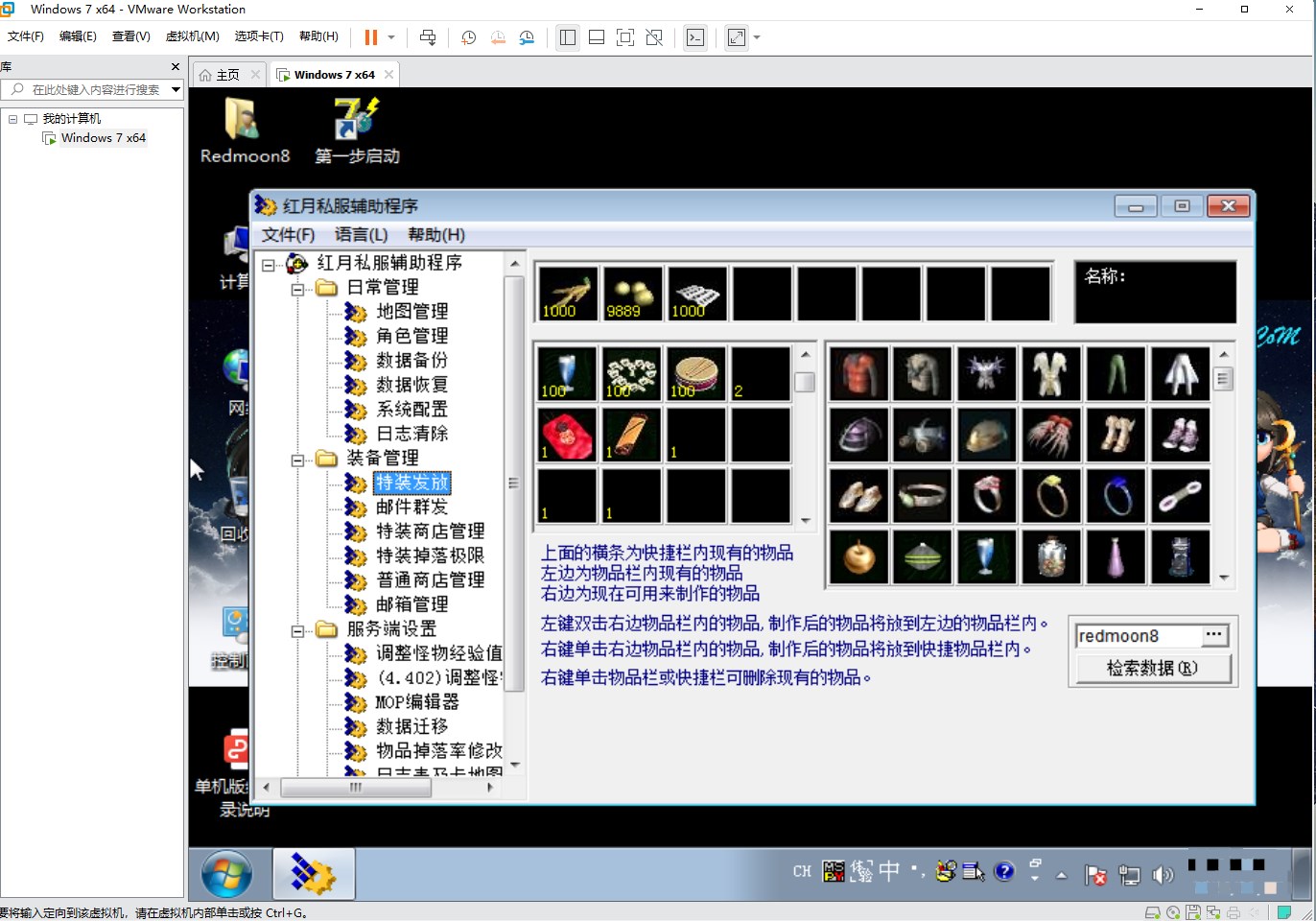The height and width of the screenshot is (921, 1316).
Task: Pick the purple helmet in craft list
Action: (858, 435)
